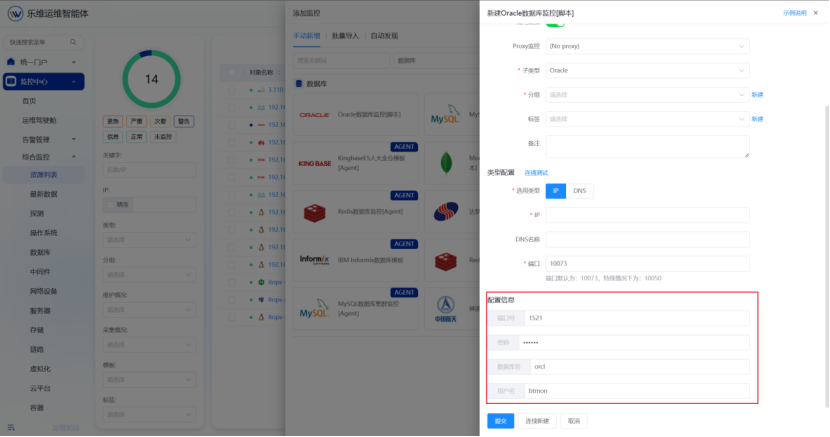
Task: Click the green MongoDB leaf icon
Action: [446, 163]
